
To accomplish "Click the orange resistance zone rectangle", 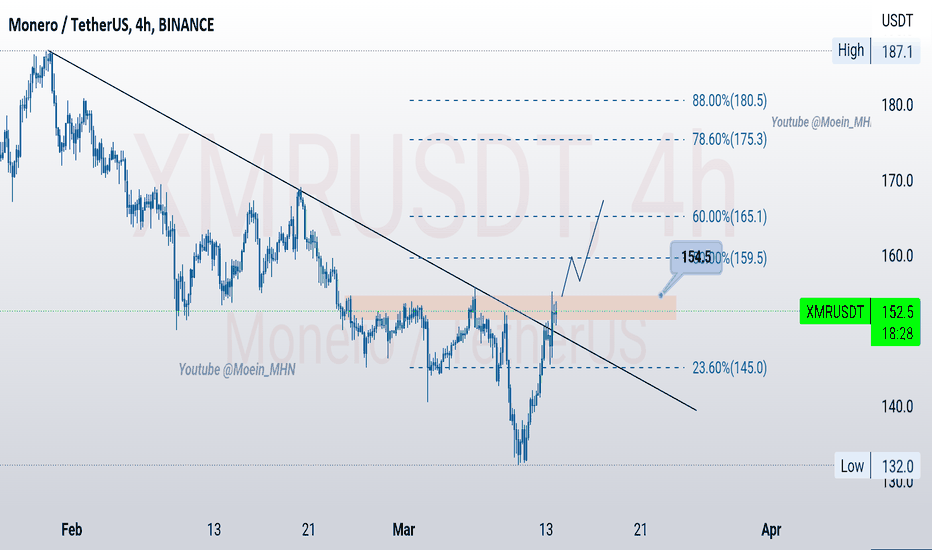I will (x=511, y=307).
